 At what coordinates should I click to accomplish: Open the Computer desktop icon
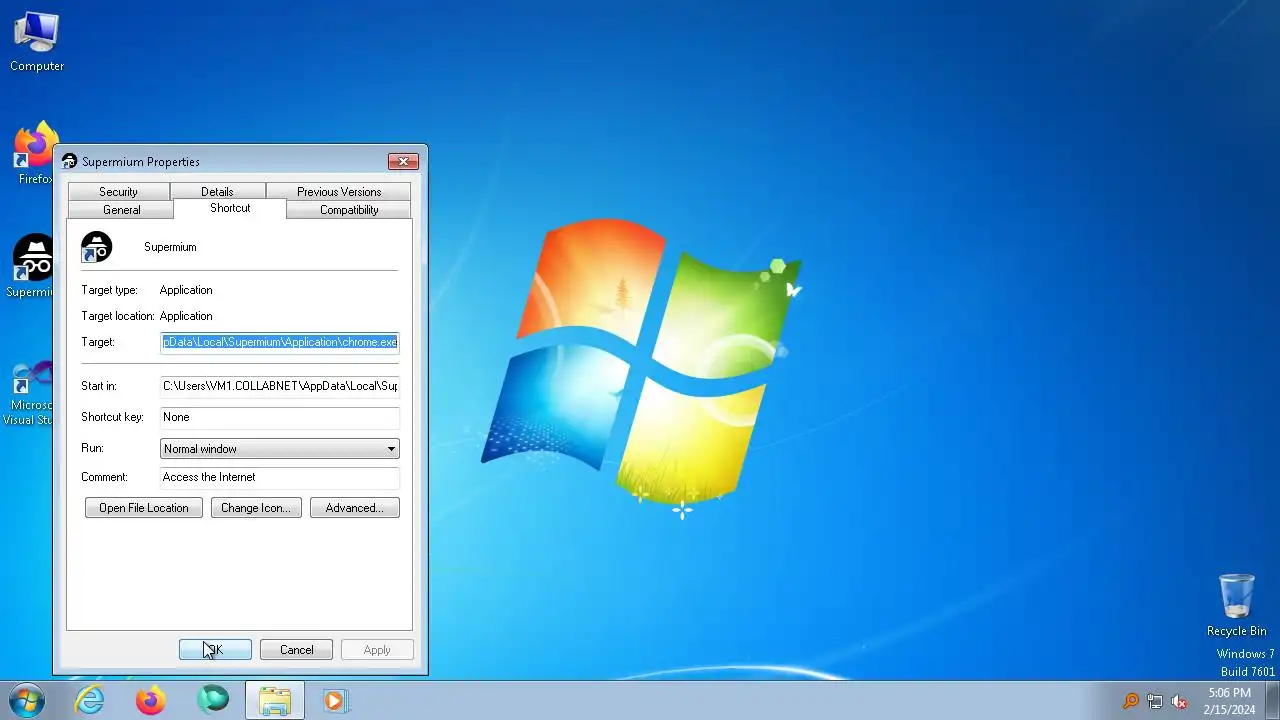point(37,42)
